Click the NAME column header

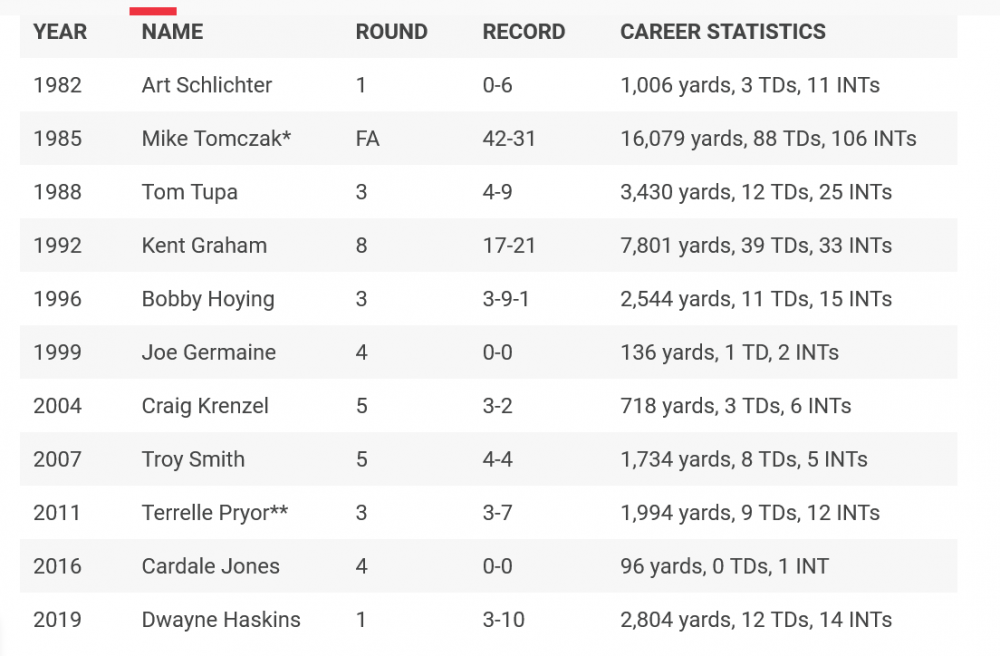tap(172, 32)
